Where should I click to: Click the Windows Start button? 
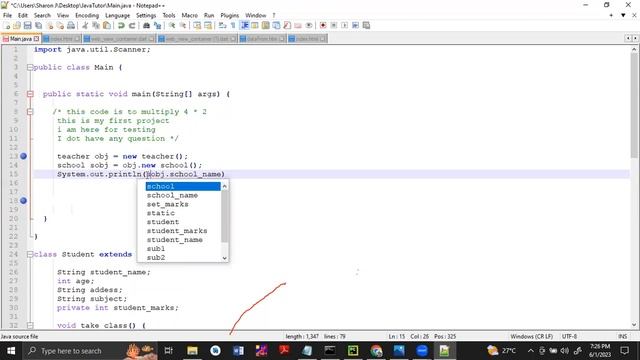pyautogui.click(x=11, y=351)
